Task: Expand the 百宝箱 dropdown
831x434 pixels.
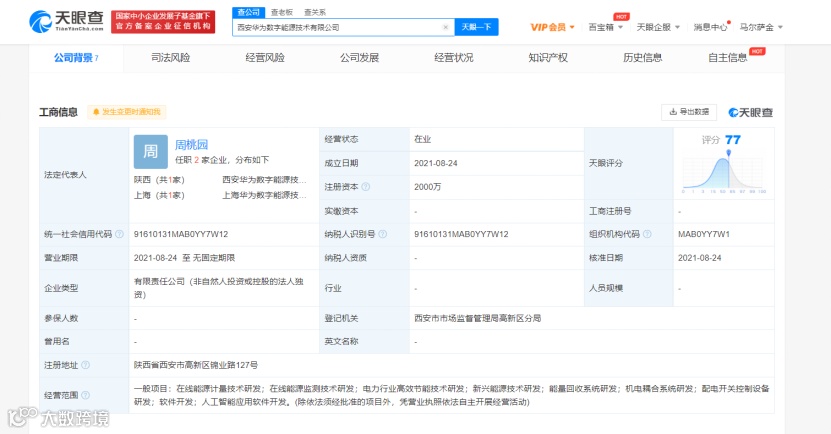Action: coord(605,27)
